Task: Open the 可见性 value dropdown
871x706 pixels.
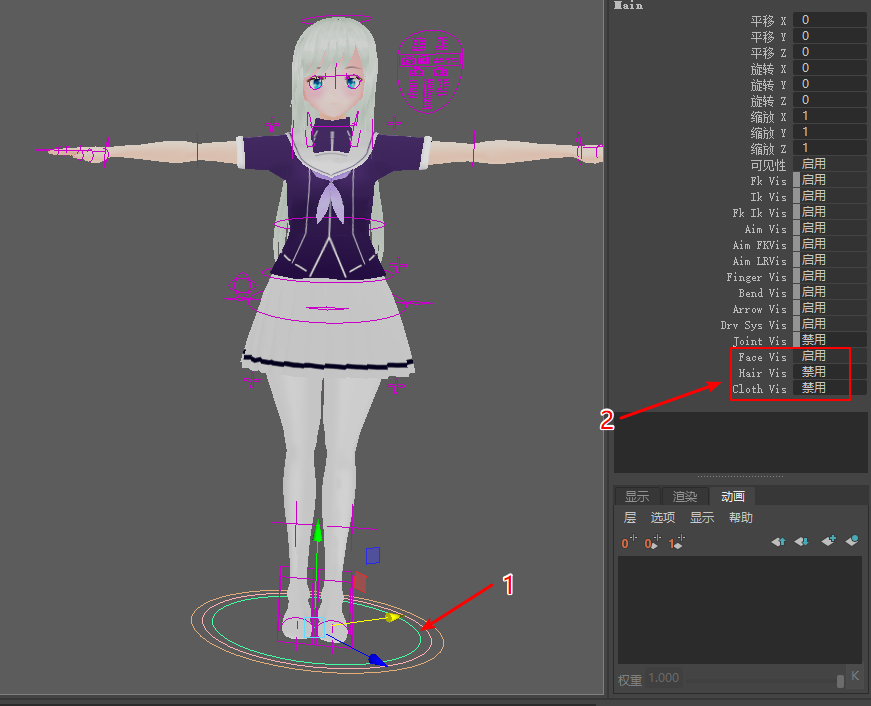Action: tap(830, 164)
